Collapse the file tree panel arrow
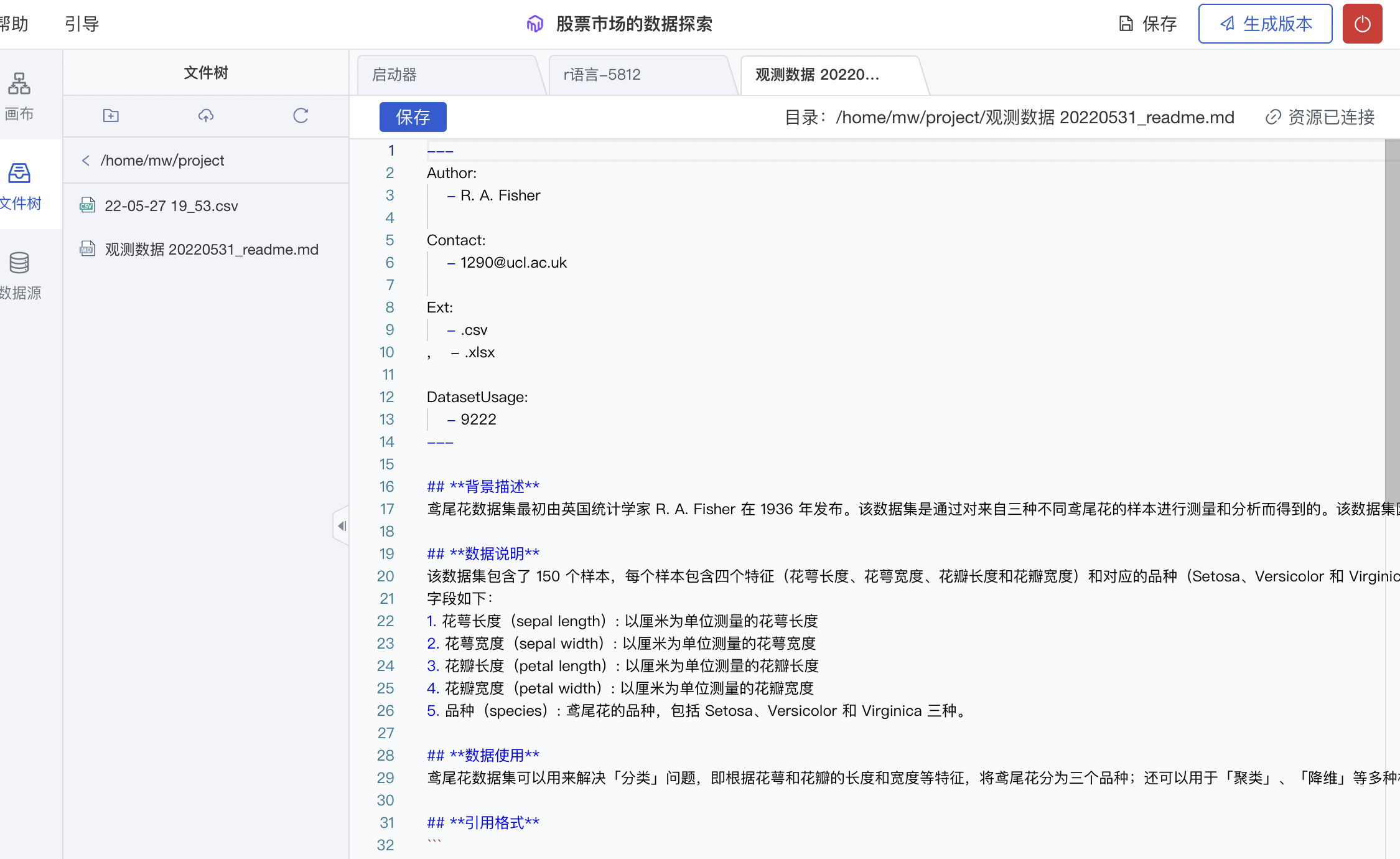Image resolution: width=1400 pixels, height=859 pixels. click(x=342, y=526)
